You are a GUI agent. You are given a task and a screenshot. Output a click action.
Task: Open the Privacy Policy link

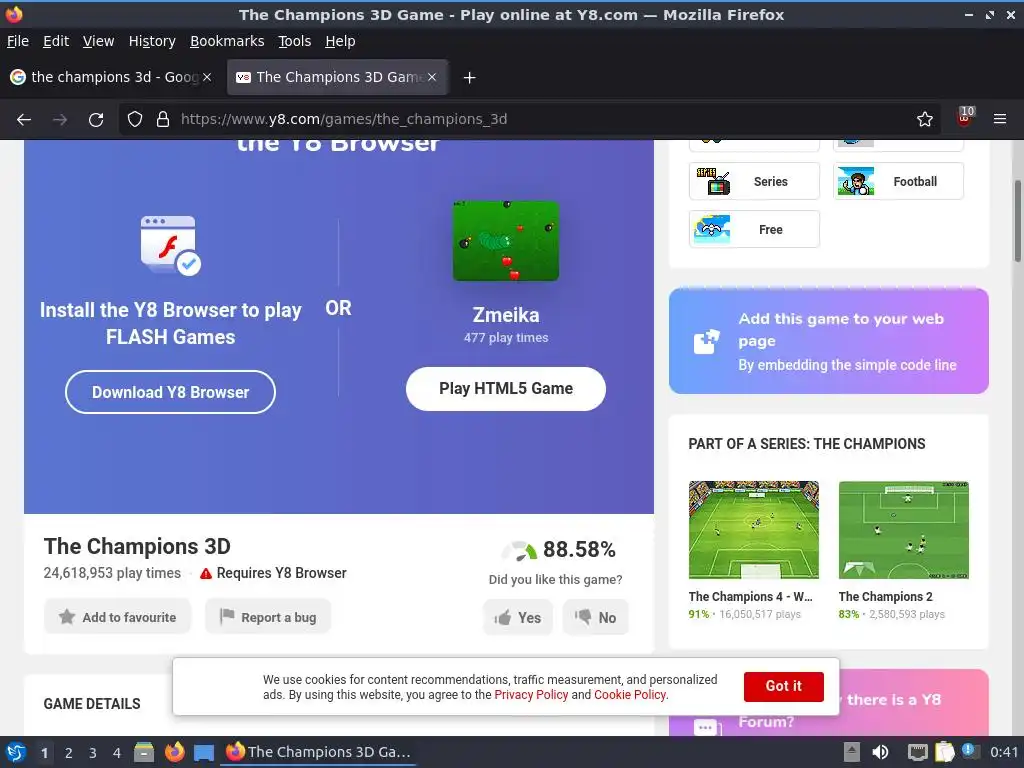531,695
